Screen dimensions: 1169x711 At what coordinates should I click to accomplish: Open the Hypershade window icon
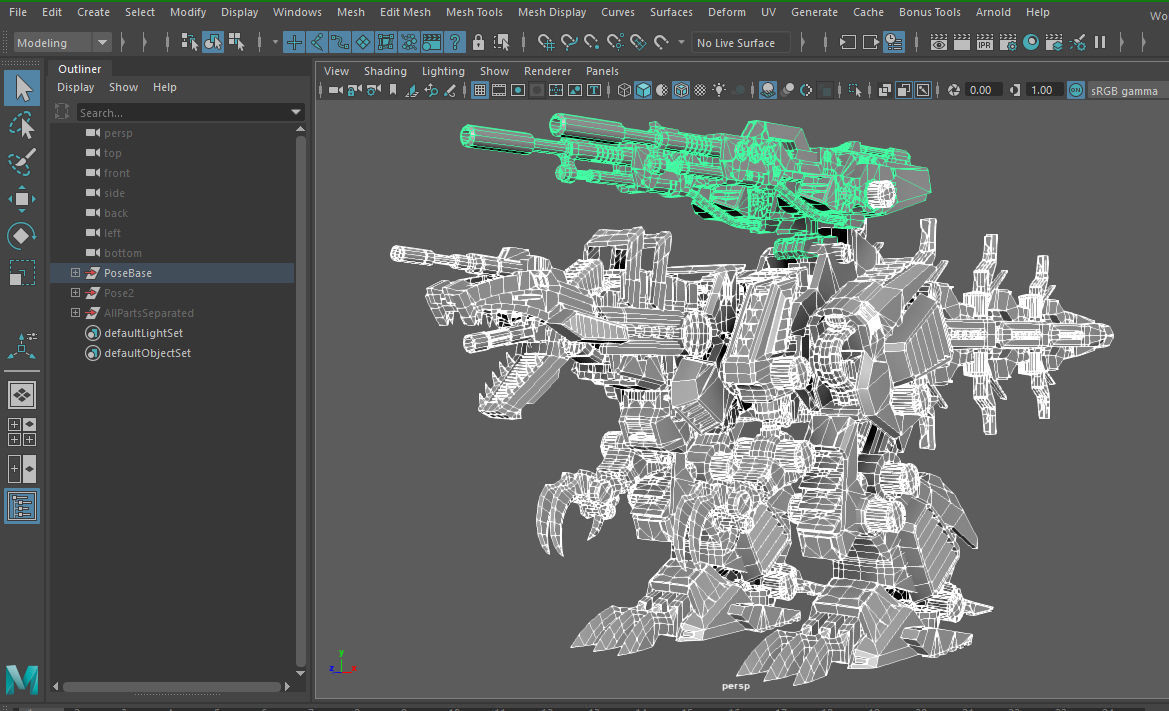[1031, 42]
